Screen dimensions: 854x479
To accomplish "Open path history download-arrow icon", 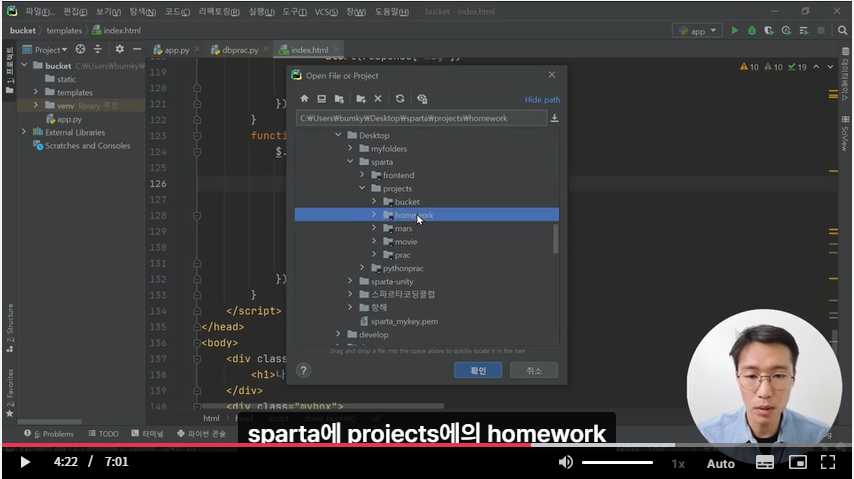I will pyautogui.click(x=554, y=118).
